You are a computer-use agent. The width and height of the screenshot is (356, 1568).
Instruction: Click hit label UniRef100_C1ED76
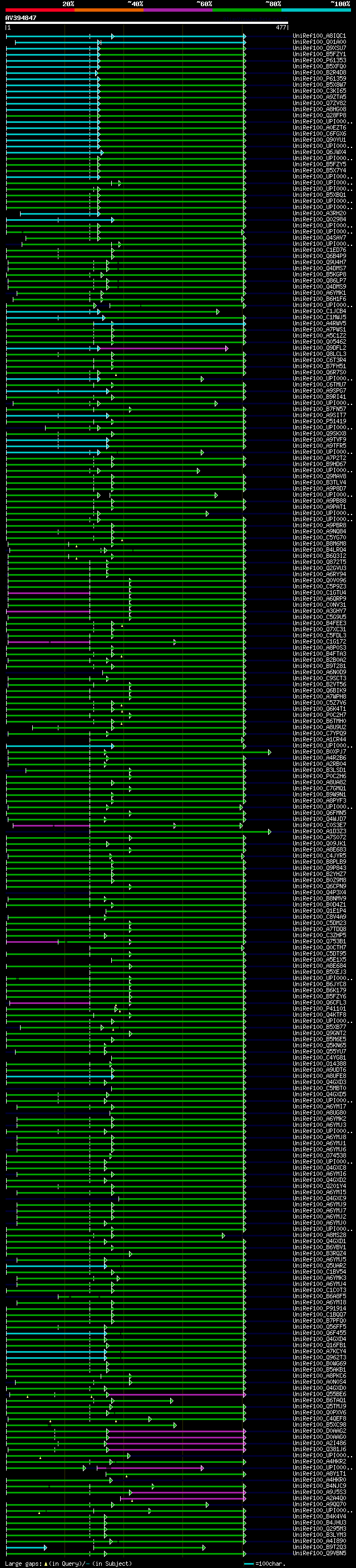pyautogui.click(x=319, y=250)
